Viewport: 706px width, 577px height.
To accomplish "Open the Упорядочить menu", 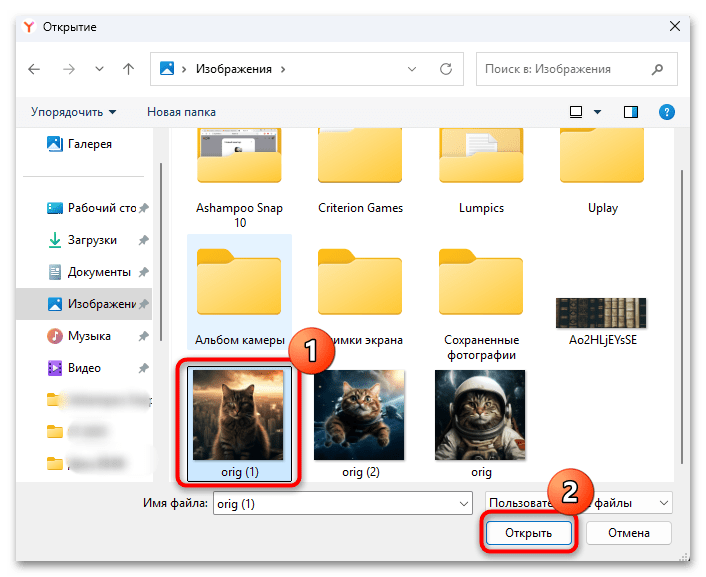I will coord(73,112).
